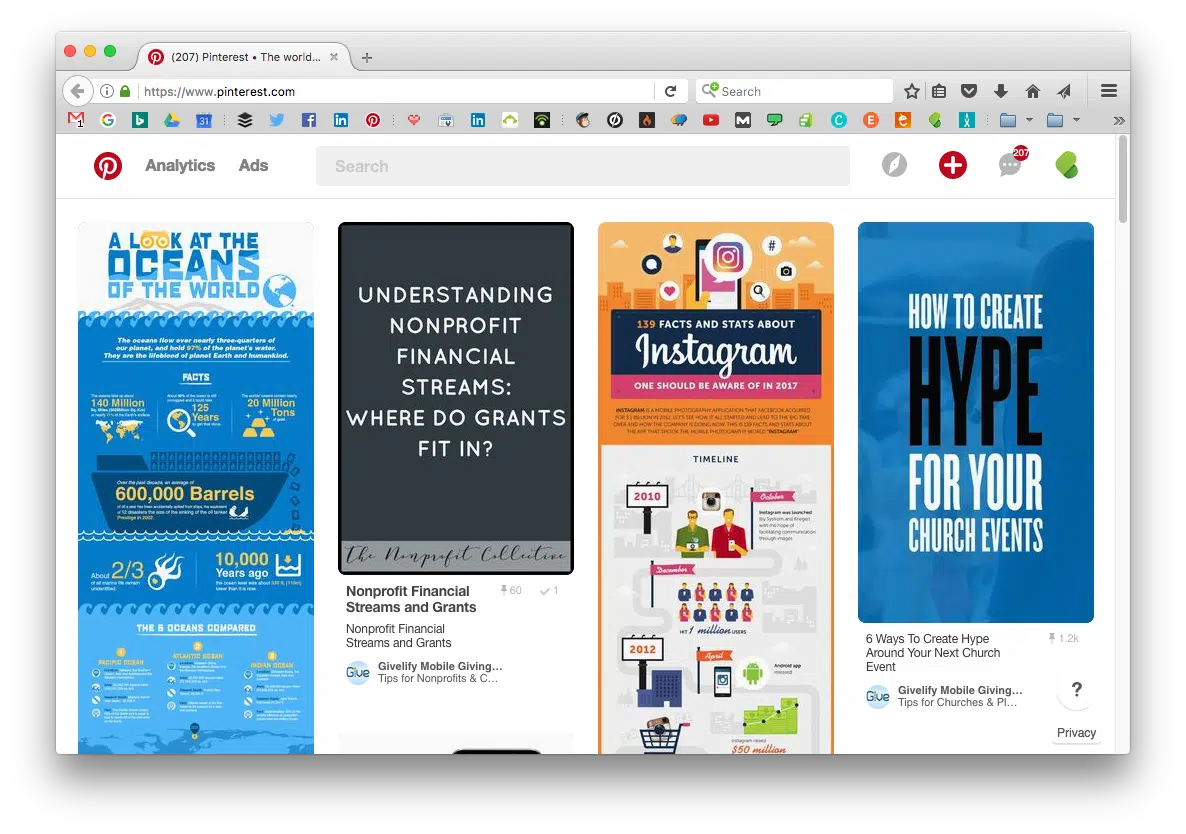Viewport: 1186px width, 834px height.
Task: Open the Twitter bookmark
Action: (277, 119)
